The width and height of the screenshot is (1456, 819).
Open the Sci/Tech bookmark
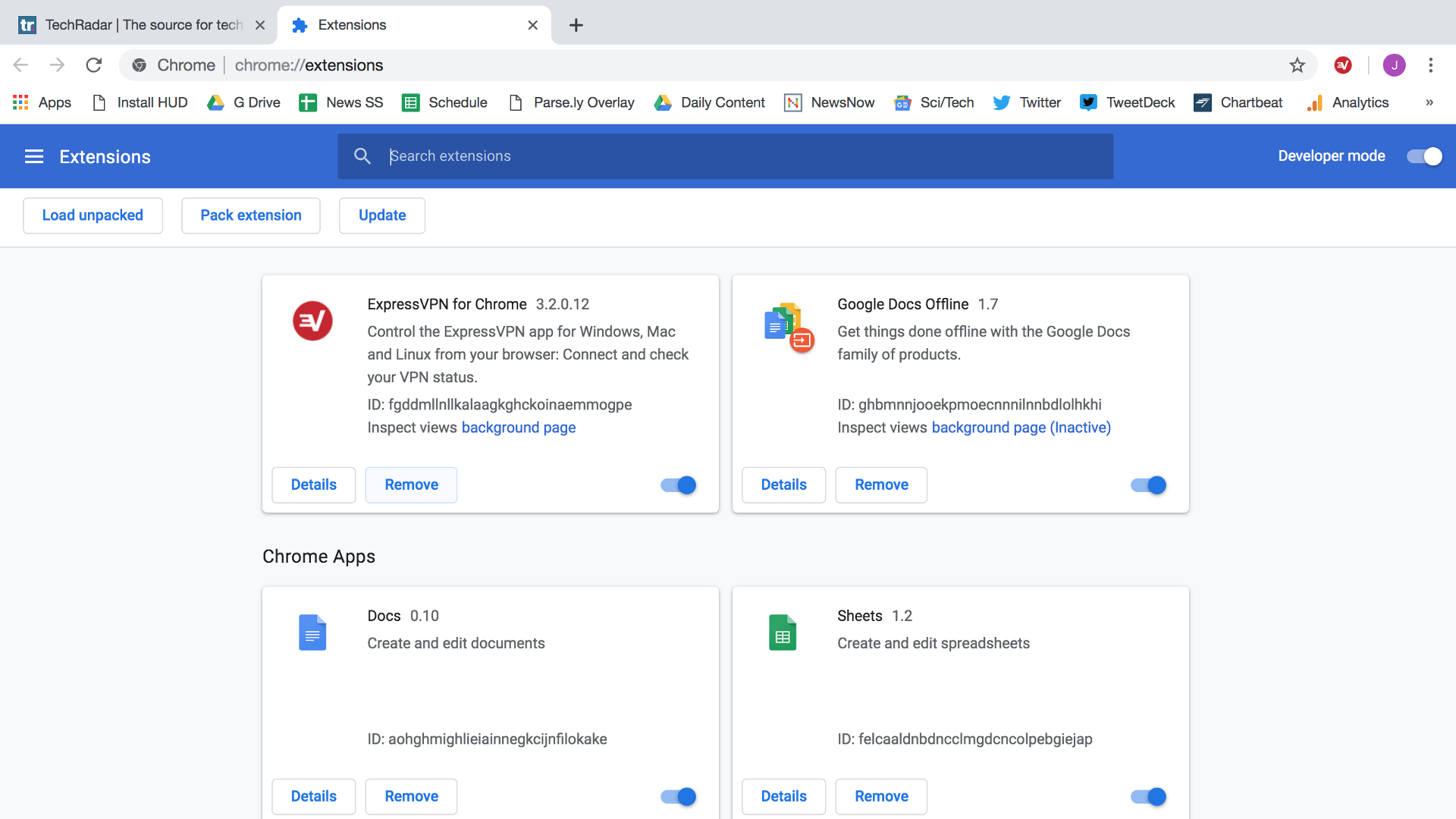coord(934,102)
